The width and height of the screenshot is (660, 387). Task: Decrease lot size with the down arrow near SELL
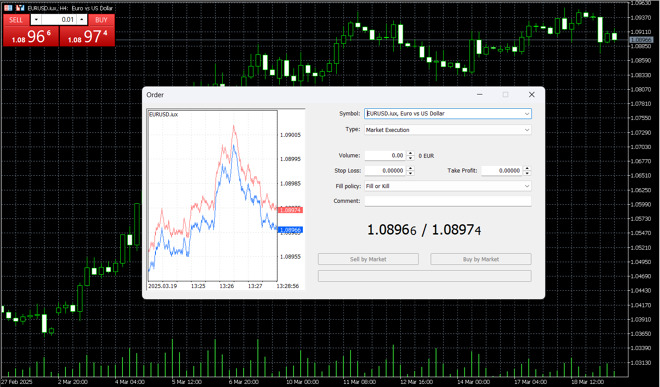pyautogui.click(x=36, y=20)
